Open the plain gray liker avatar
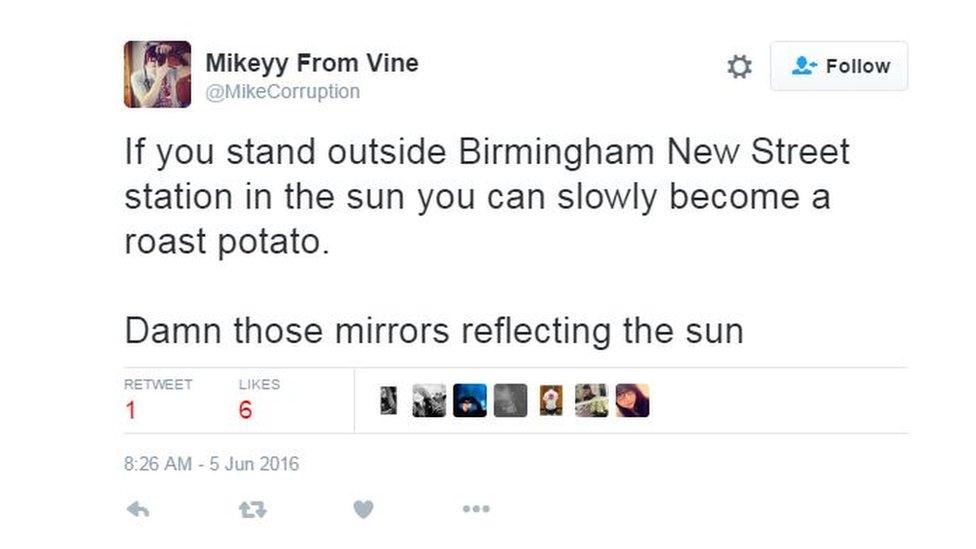The width and height of the screenshot is (976, 549). [510, 400]
